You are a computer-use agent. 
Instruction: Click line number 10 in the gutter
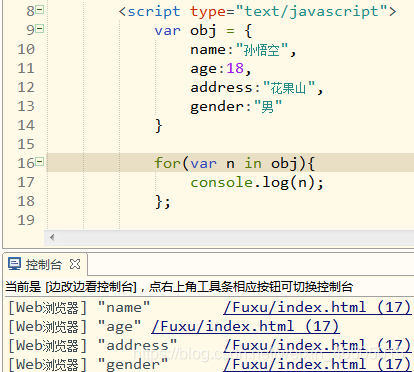click(x=26, y=49)
